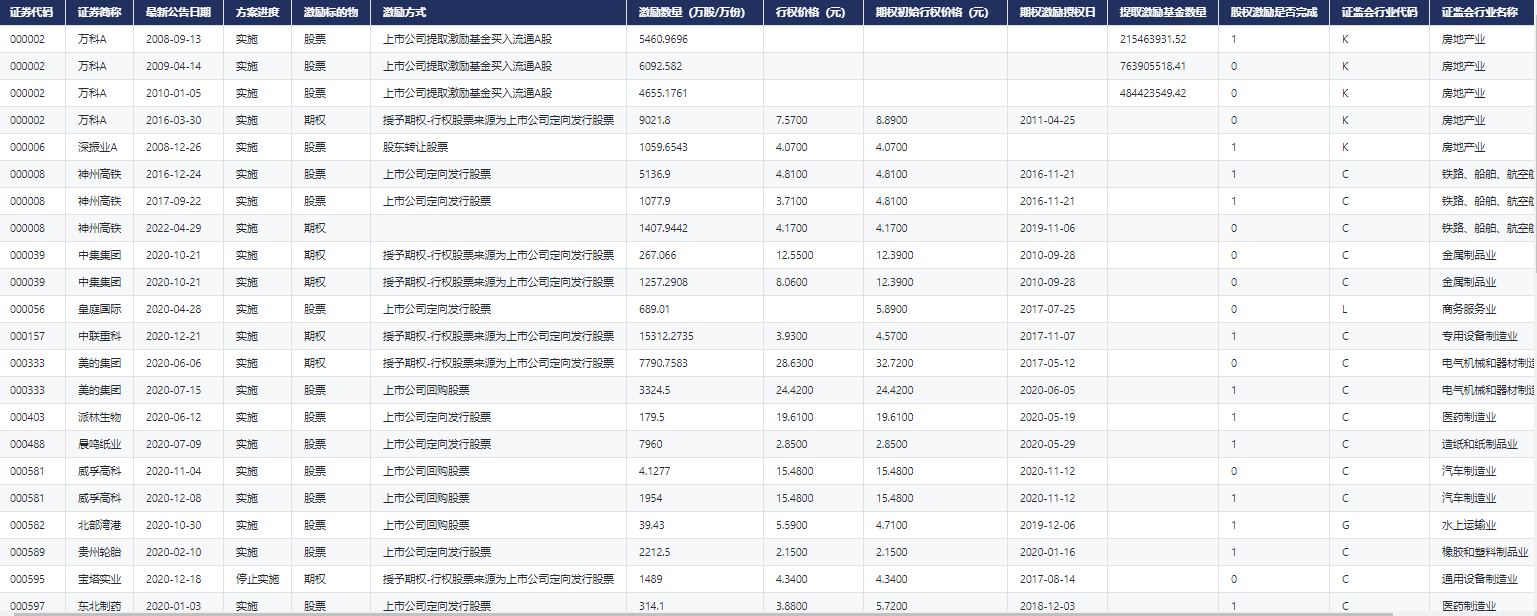The image size is (1537, 616).
Task: Select the grant date 2019-11-06
Action: pyautogui.click(x=1048, y=228)
